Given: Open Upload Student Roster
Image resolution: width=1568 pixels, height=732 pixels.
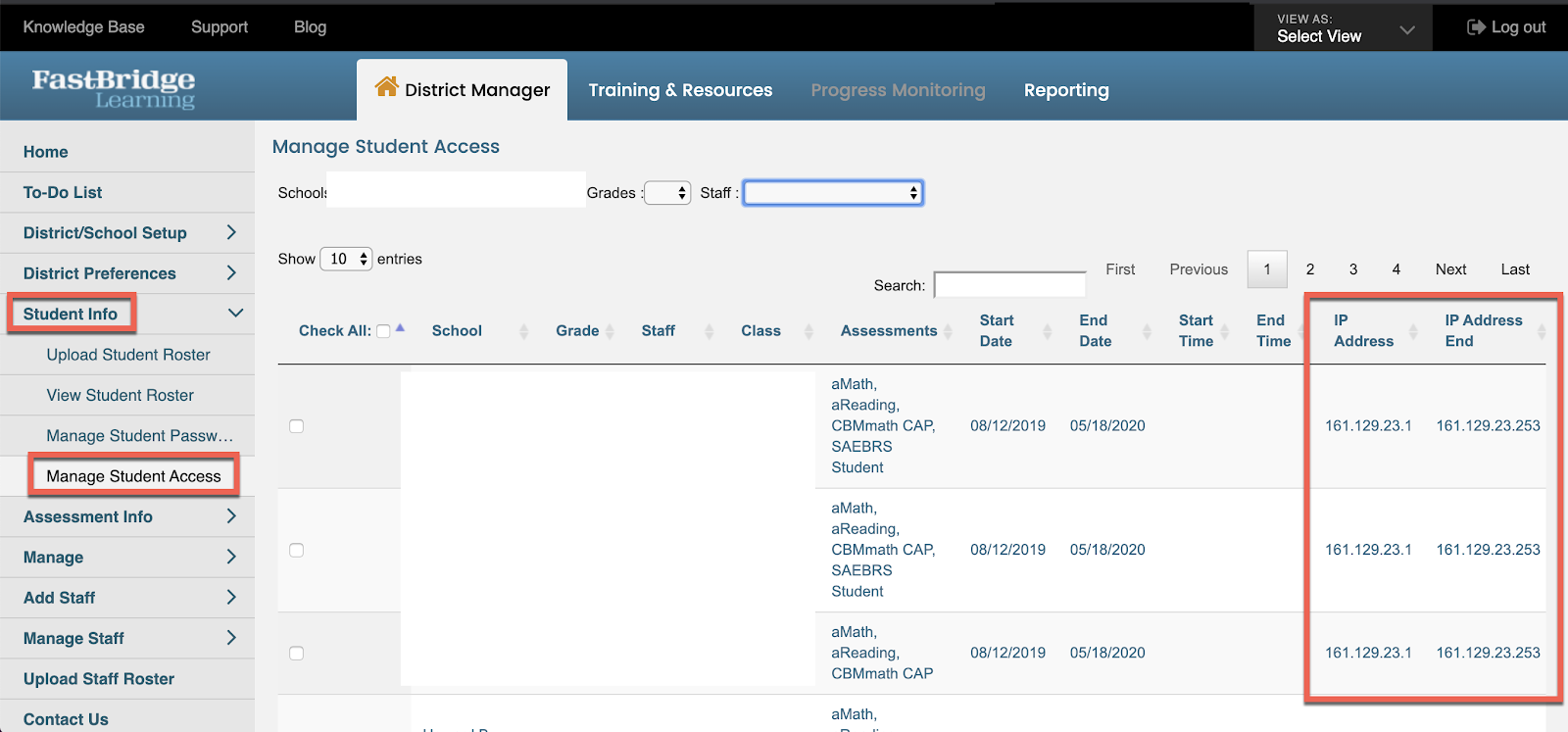Looking at the screenshot, I should (127, 355).
